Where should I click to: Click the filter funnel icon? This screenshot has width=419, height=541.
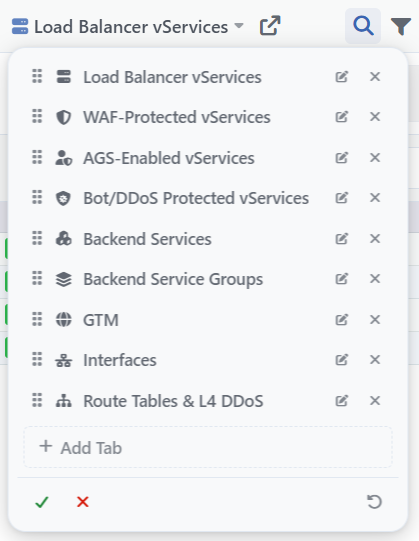pyautogui.click(x=400, y=26)
